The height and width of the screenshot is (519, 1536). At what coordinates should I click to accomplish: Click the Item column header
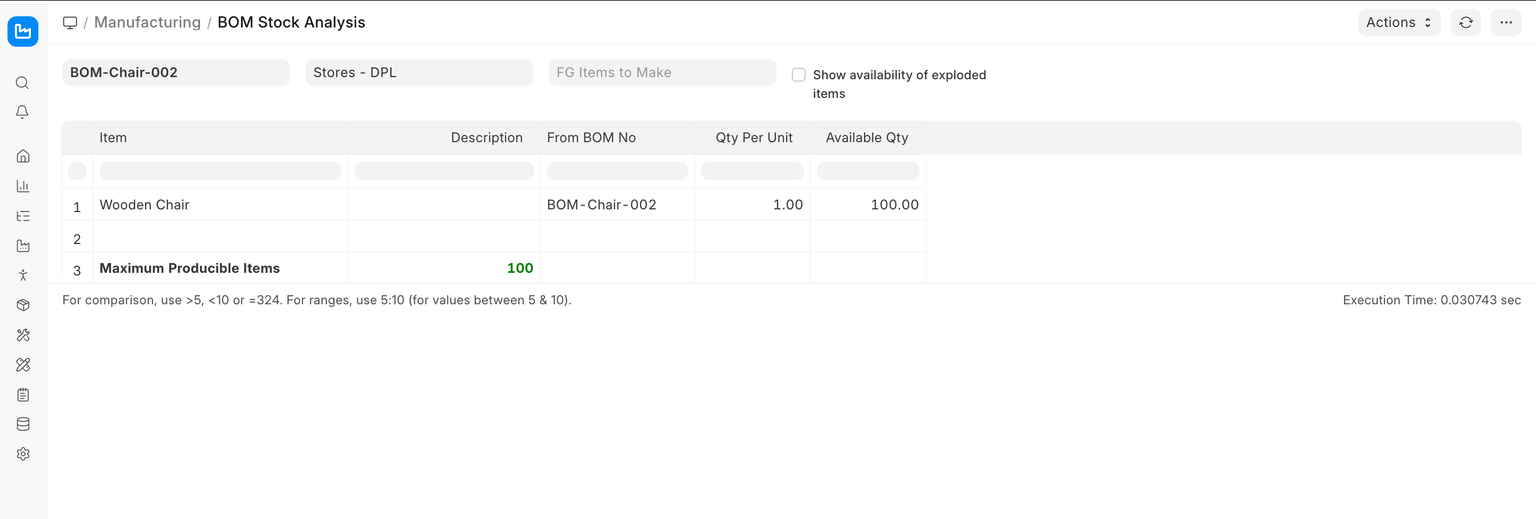(x=113, y=138)
